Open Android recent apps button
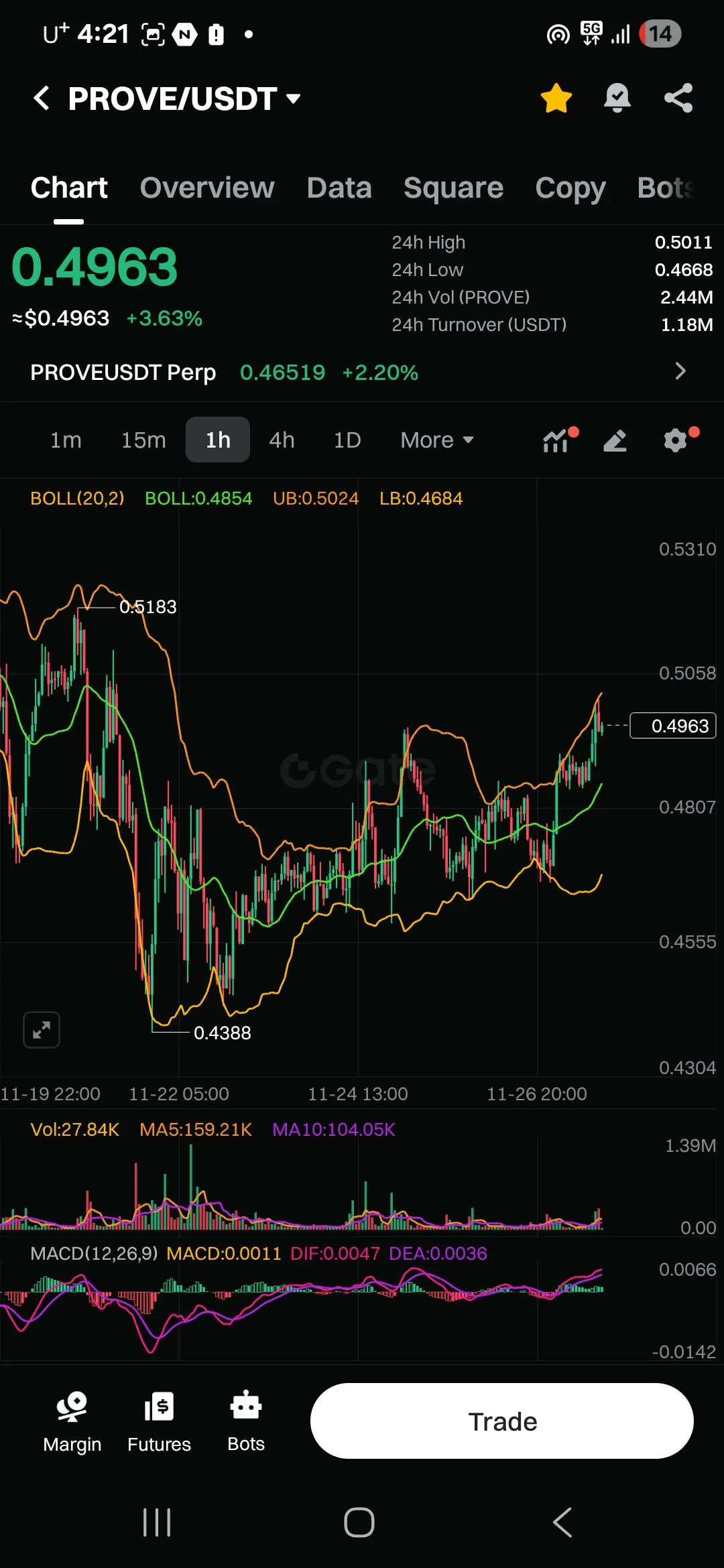This screenshot has height=1568, width=724. pyautogui.click(x=157, y=1522)
